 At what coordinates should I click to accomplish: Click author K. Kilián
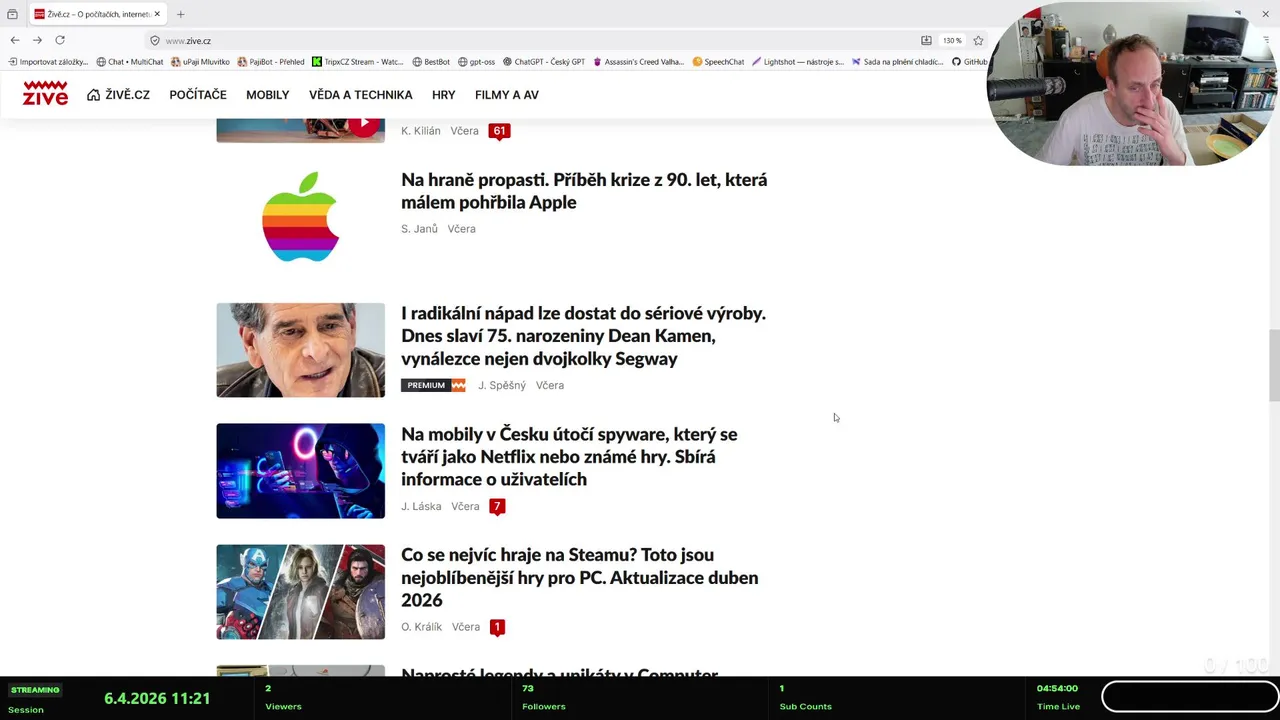coord(420,131)
